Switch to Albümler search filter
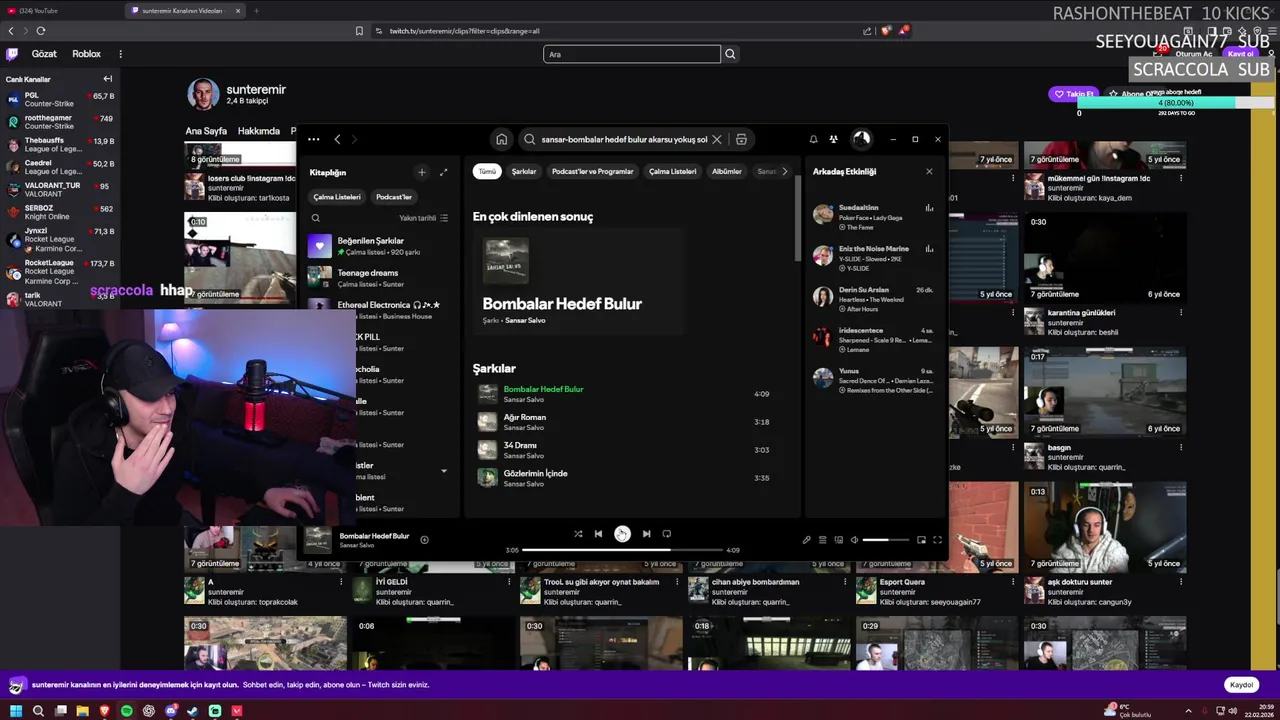The width and height of the screenshot is (1280, 720). coord(726,171)
